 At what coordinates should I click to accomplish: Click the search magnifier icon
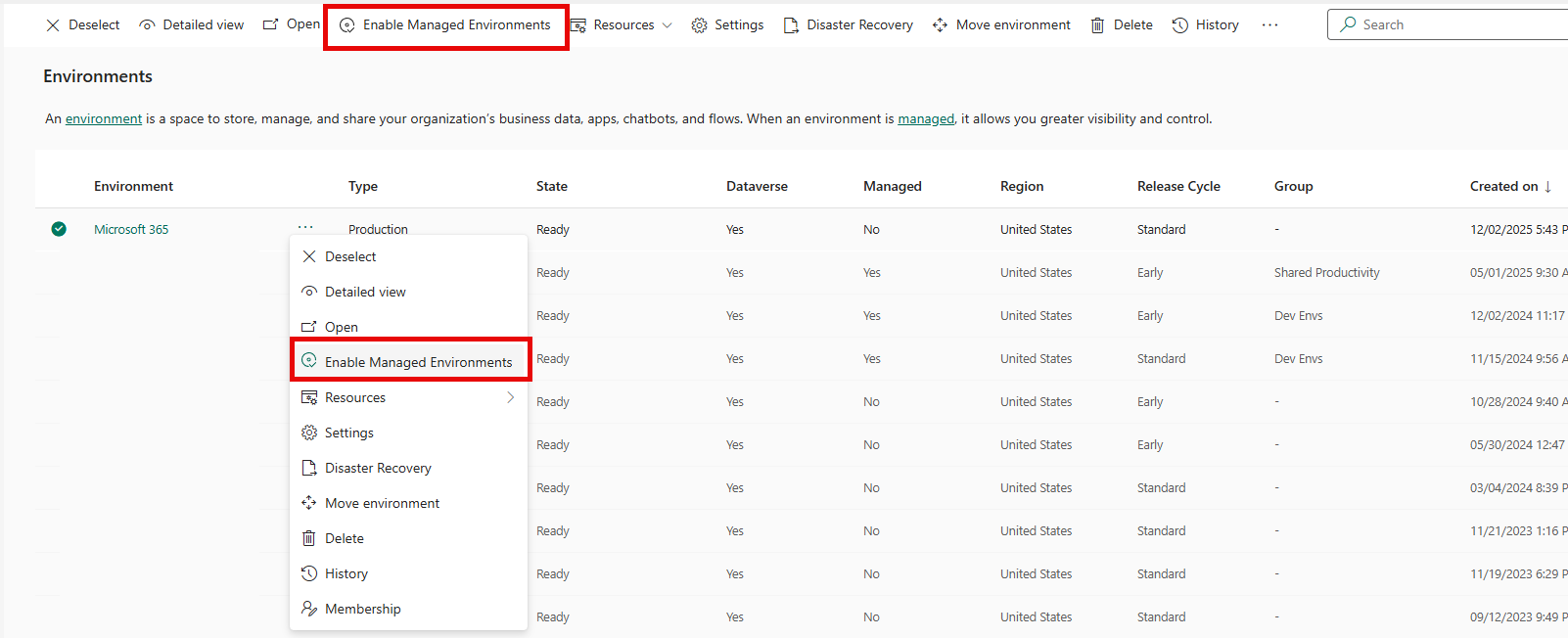click(1349, 24)
